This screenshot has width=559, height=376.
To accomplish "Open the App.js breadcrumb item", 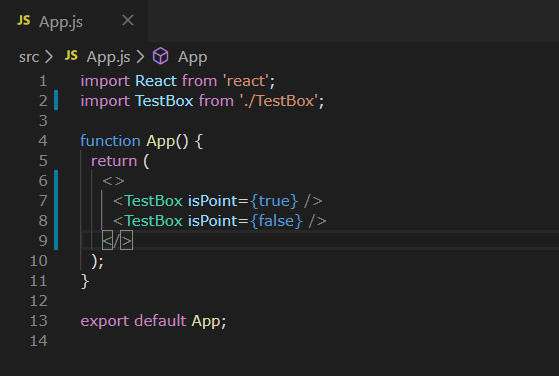I will pyautogui.click(x=108, y=57).
